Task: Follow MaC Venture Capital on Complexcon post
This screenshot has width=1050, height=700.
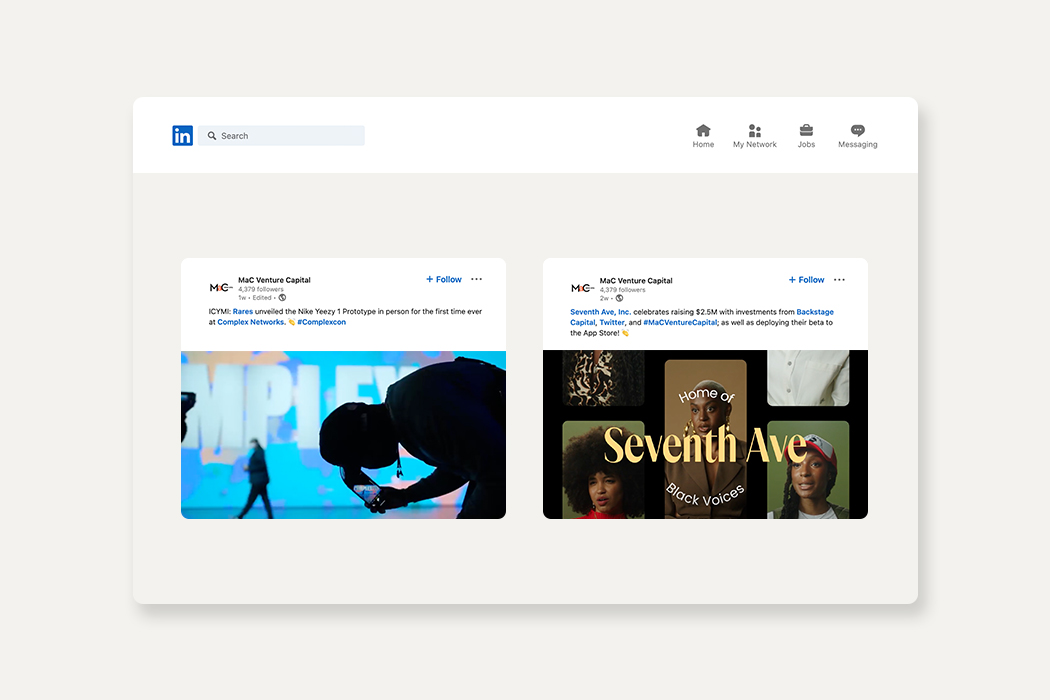Action: tap(444, 279)
